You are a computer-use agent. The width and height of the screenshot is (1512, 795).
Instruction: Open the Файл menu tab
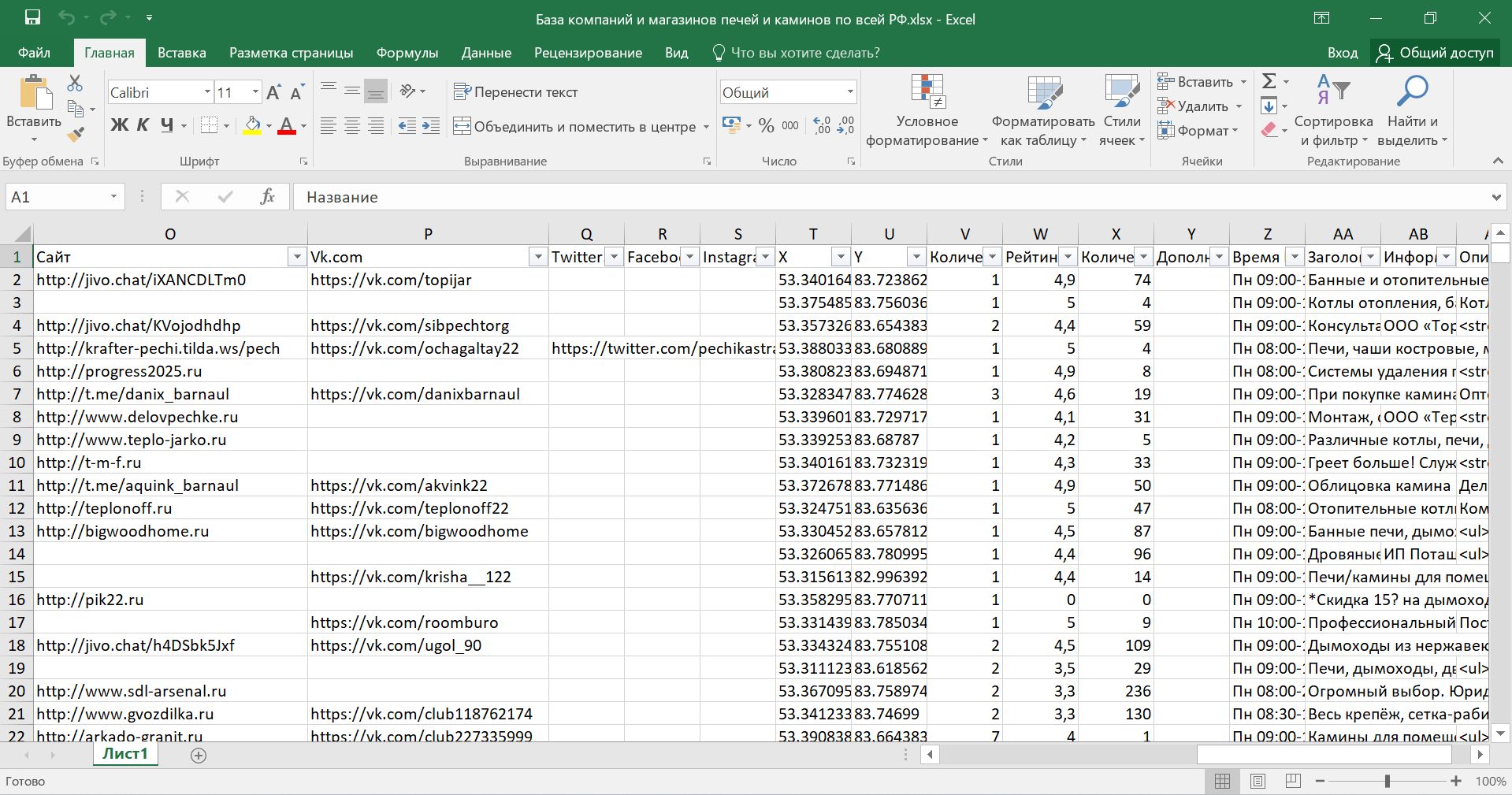point(34,53)
